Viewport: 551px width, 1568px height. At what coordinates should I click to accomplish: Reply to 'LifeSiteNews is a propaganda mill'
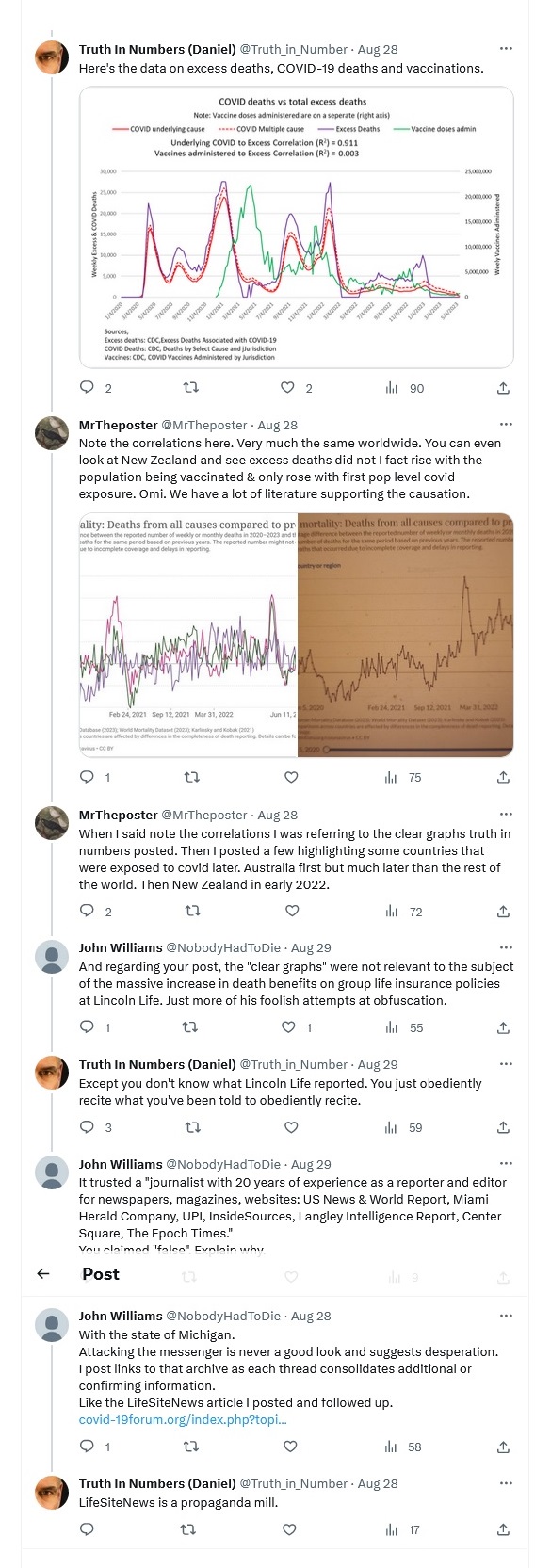tap(87, 1529)
